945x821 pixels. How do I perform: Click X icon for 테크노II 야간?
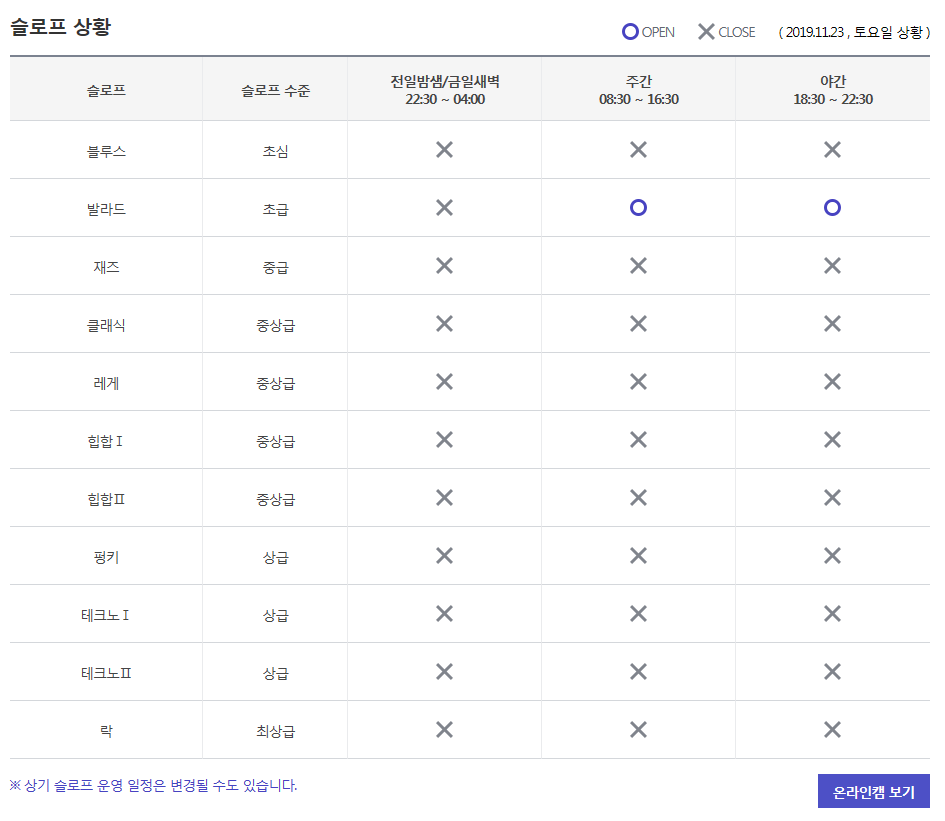pyautogui.click(x=832, y=672)
